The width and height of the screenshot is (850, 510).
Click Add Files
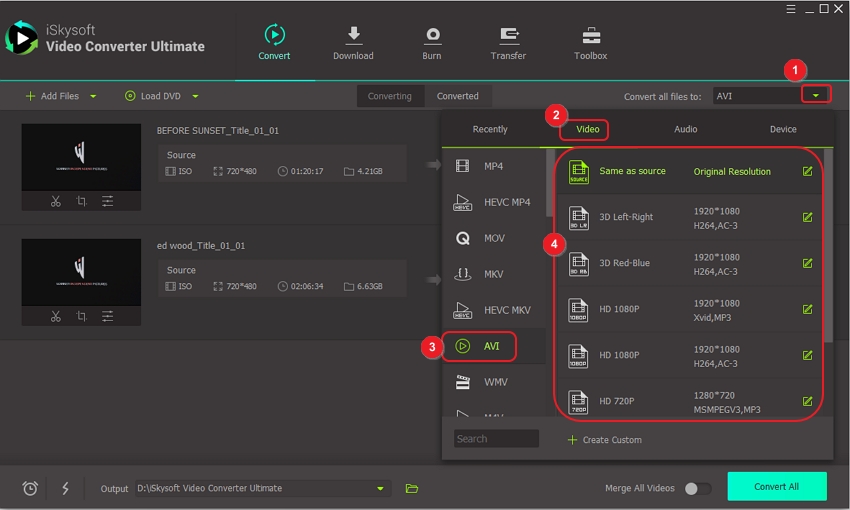point(53,96)
